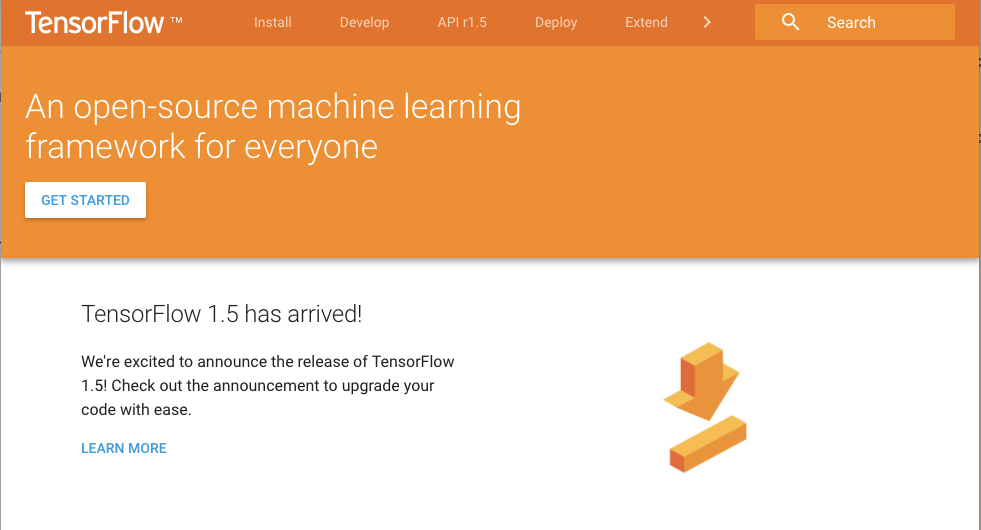
Task: Click the search magnifier icon
Action: (x=790, y=22)
